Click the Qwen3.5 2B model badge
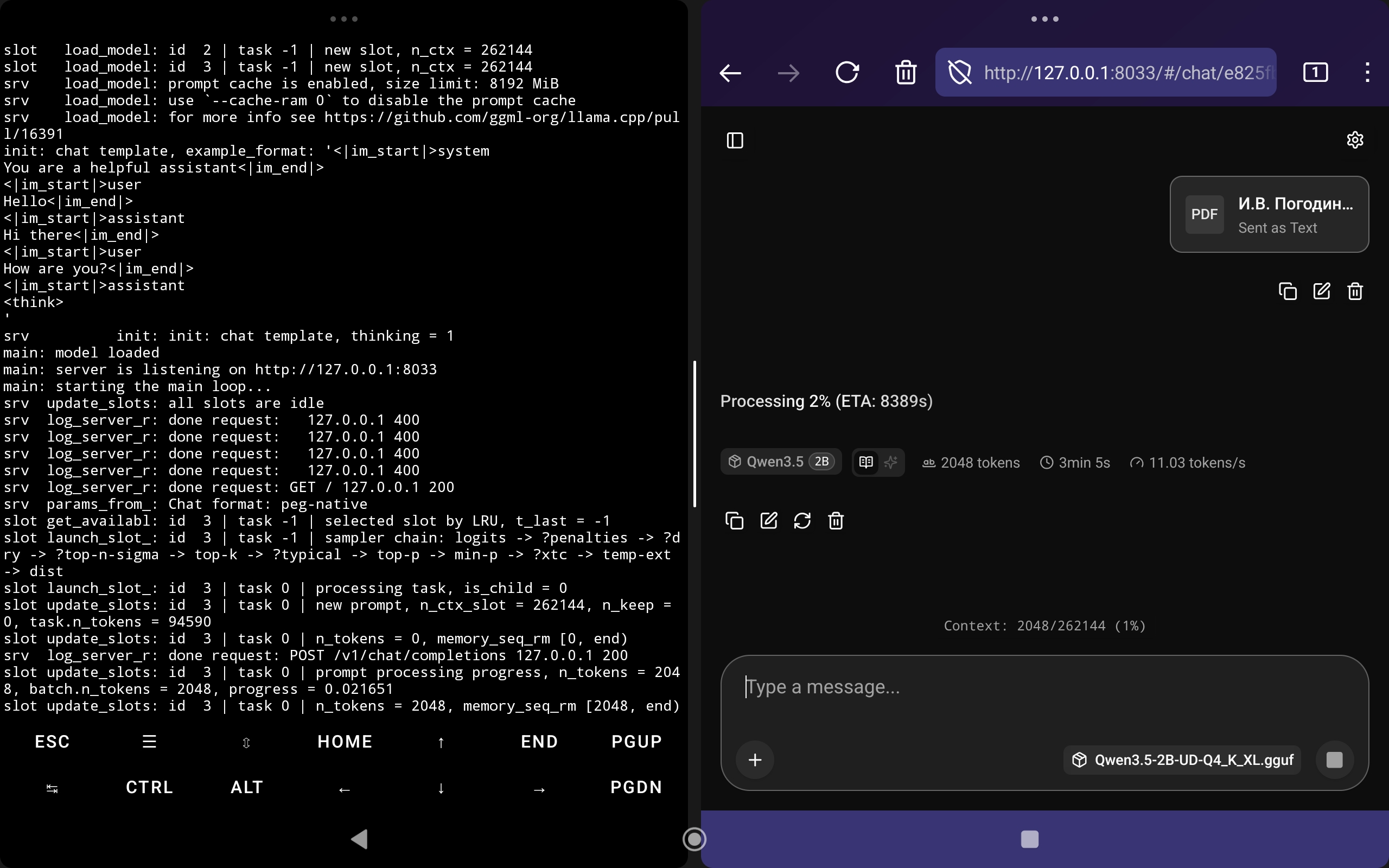The height and width of the screenshot is (868, 1389). tap(781, 462)
